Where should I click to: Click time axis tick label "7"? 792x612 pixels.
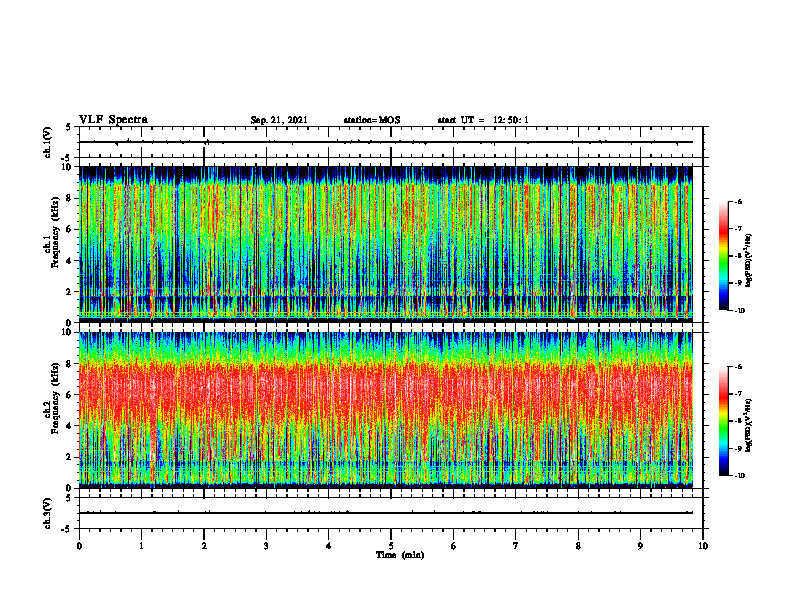(x=516, y=546)
